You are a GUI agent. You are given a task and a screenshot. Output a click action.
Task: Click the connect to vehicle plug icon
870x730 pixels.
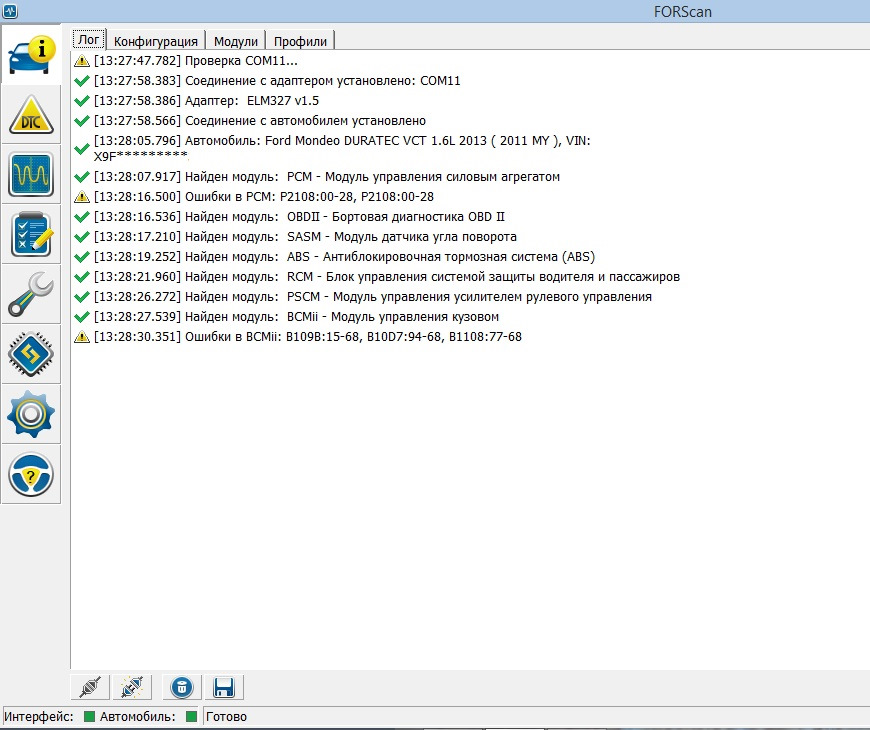90,687
